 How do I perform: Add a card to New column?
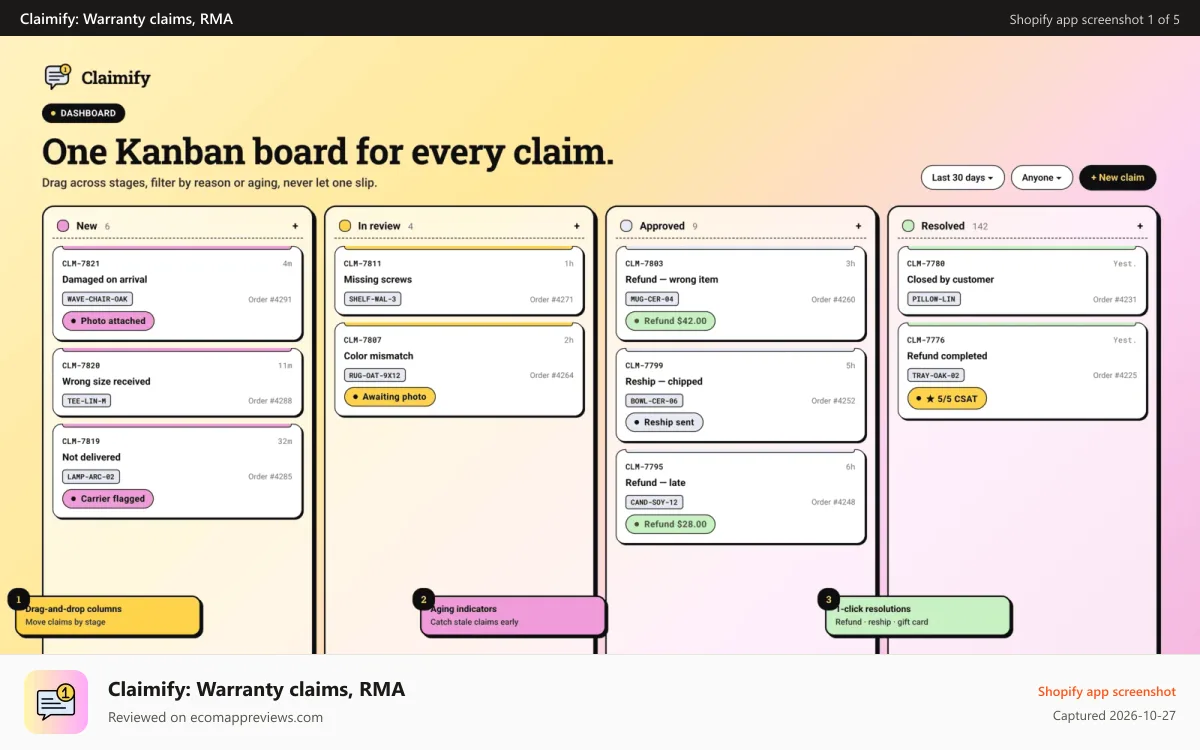295,226
